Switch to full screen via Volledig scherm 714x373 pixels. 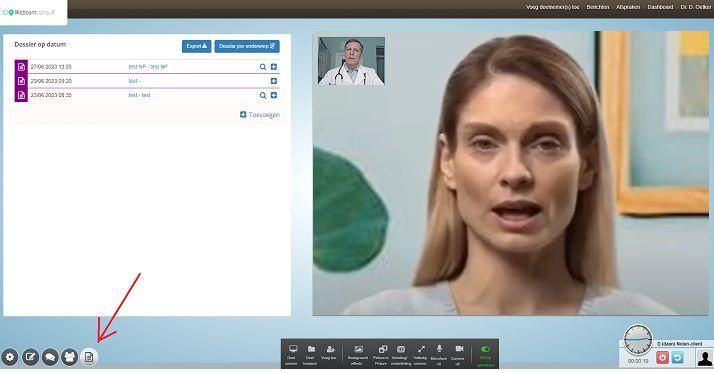pyautogui.click(x=420, y=354)
